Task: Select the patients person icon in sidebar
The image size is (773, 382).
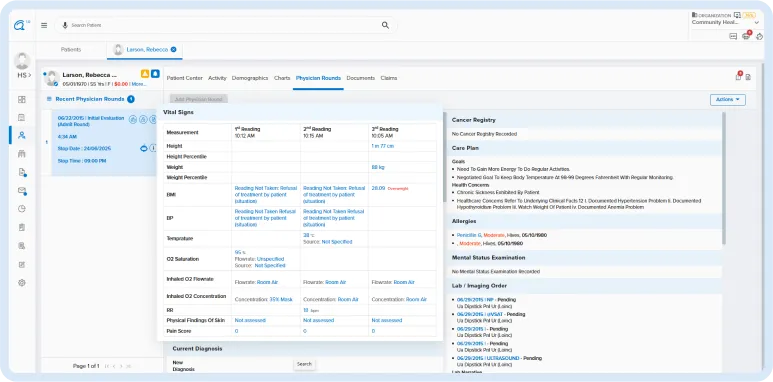Action: coord(22,135)
